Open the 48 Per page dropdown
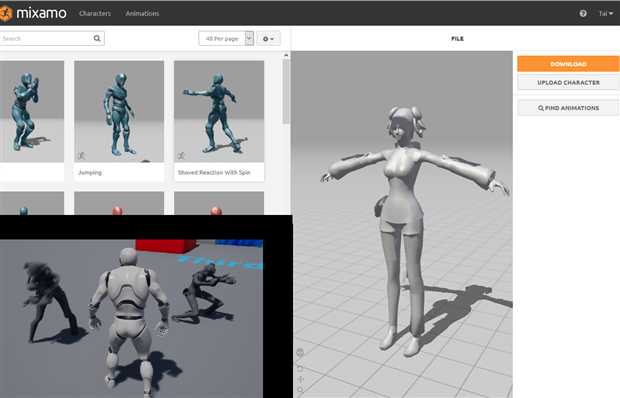The width and height of the screenshot is (620, 398). click(226, 38)
